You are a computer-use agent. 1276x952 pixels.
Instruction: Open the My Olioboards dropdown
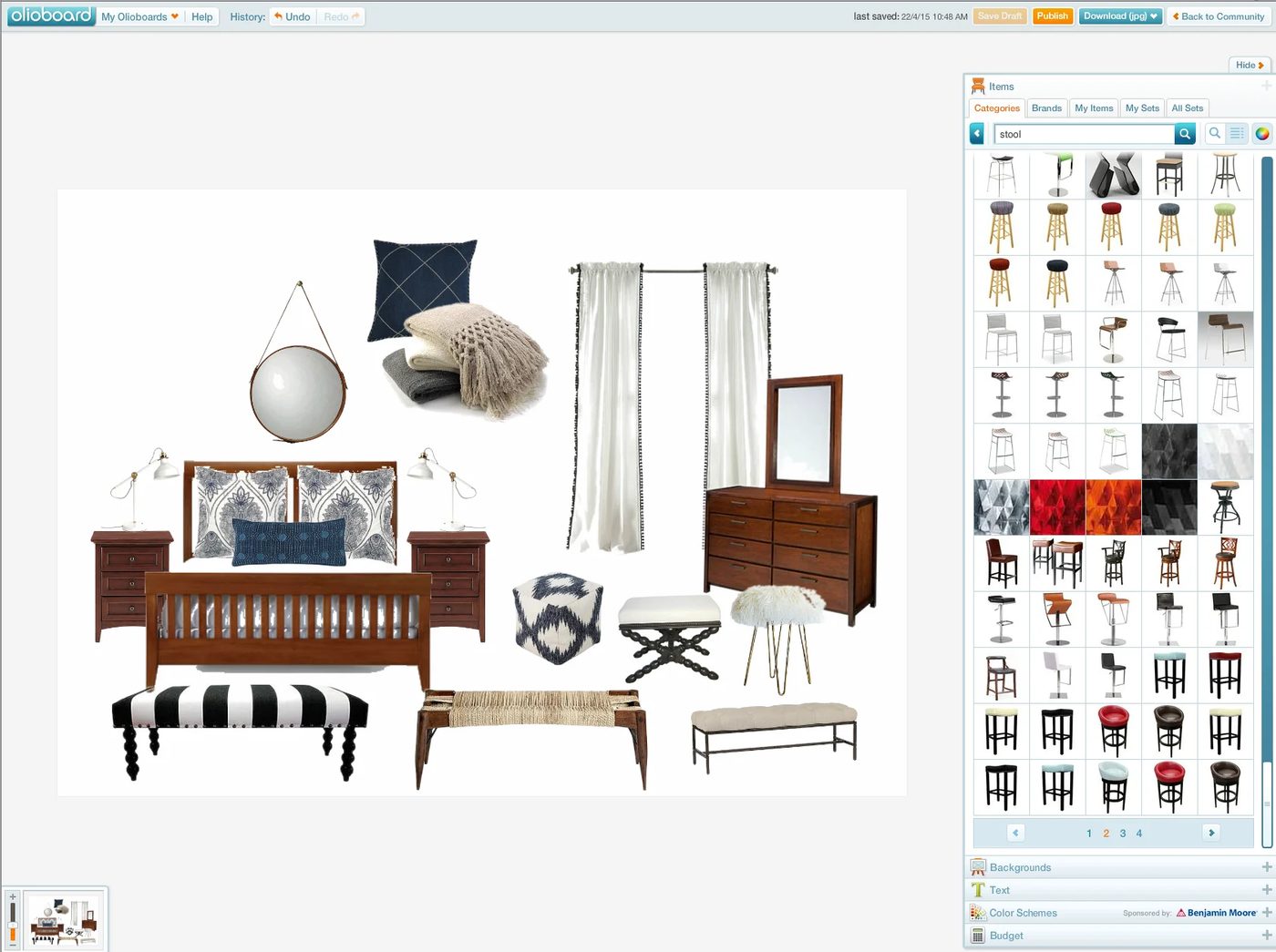[139, 16]
